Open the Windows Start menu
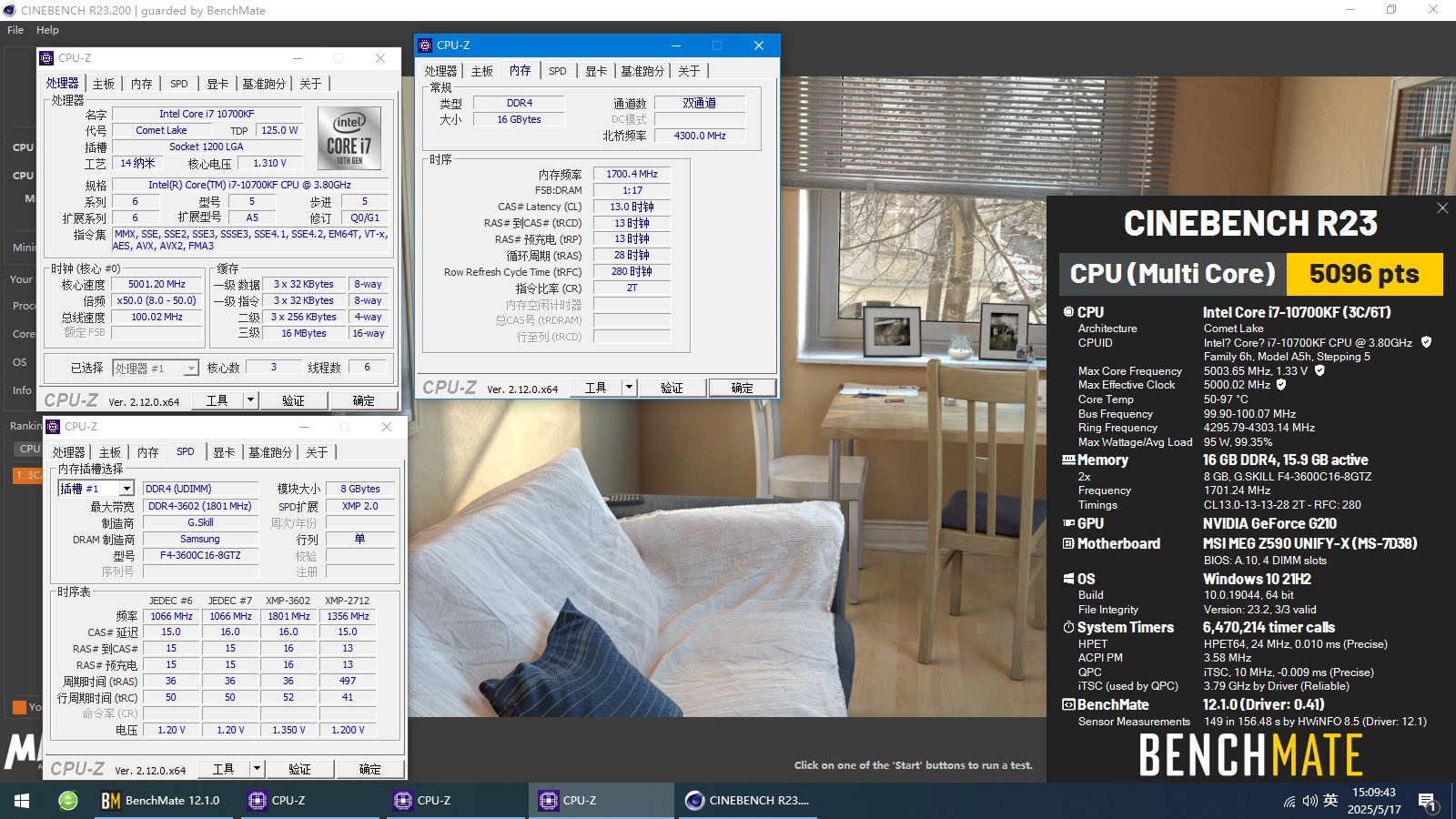 22,801
